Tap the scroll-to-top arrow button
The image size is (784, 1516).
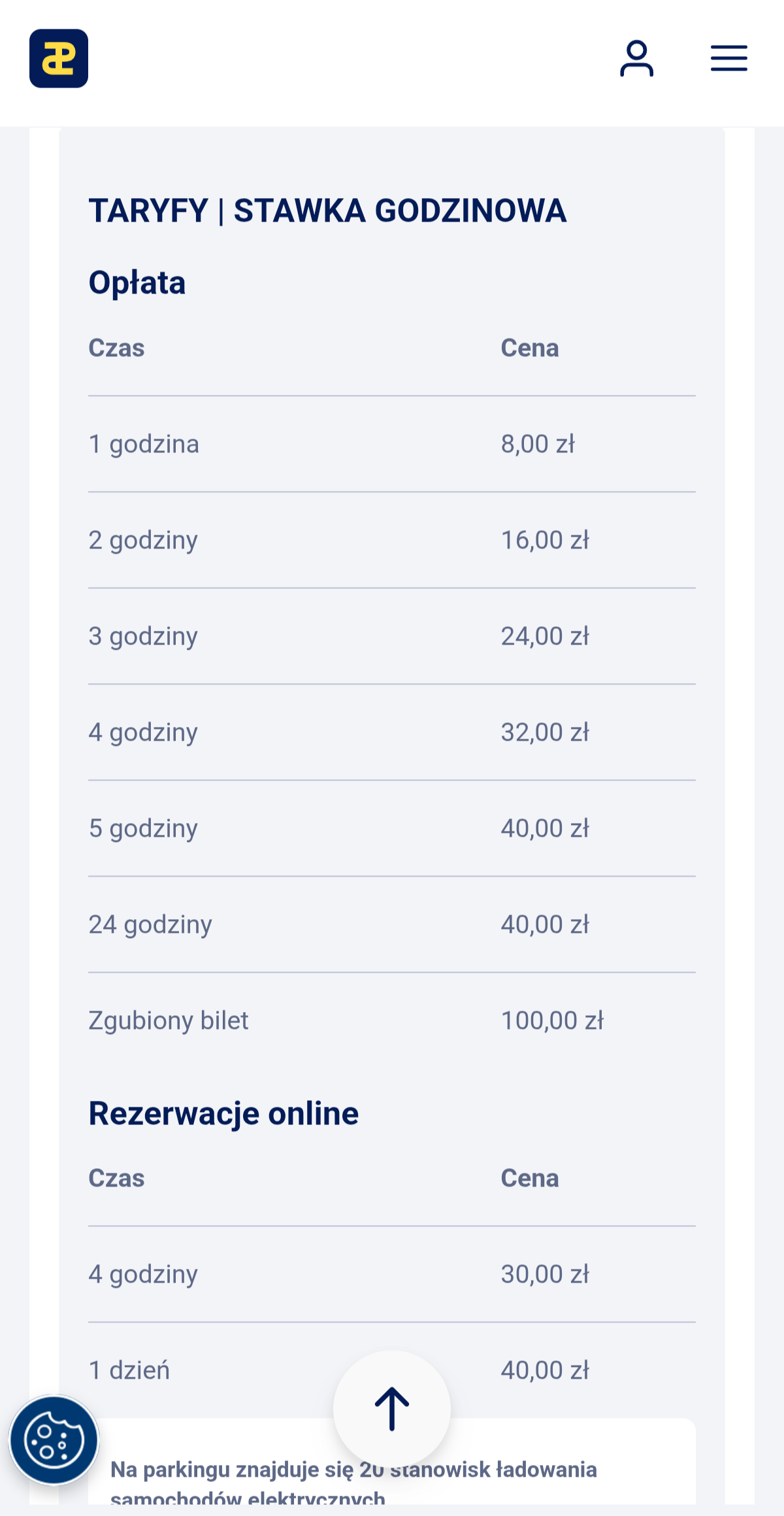(392, 1409)
